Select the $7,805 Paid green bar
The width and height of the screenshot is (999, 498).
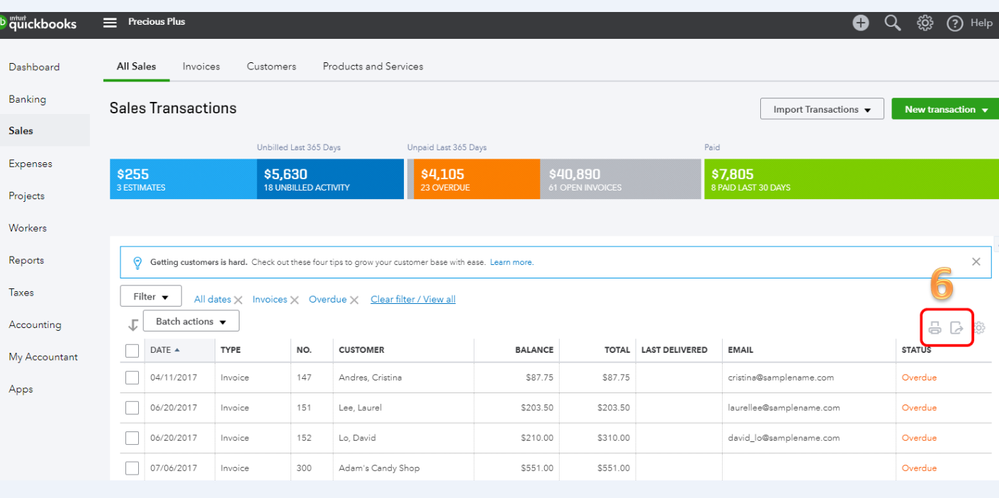pos(851,179)
